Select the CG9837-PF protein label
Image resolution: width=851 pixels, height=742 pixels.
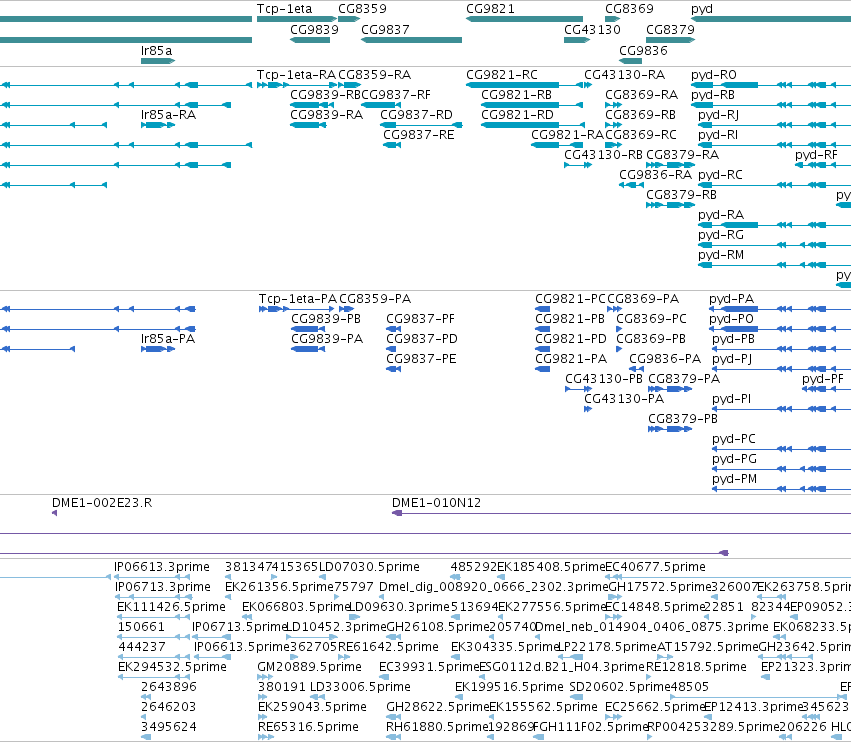(420, 319)
